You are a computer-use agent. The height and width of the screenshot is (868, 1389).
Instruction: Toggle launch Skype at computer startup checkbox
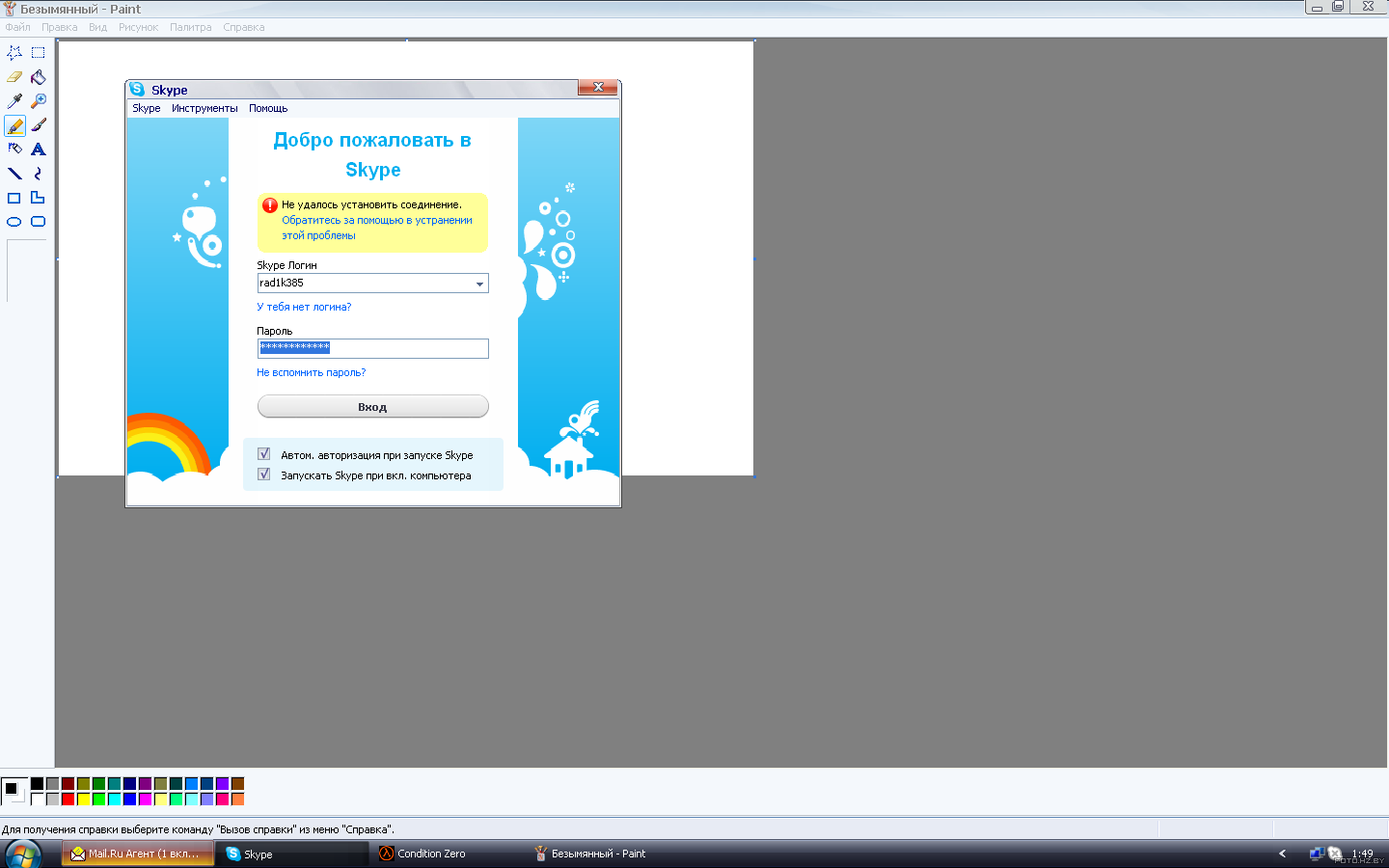pyautogui.click(x=264, y=475)
